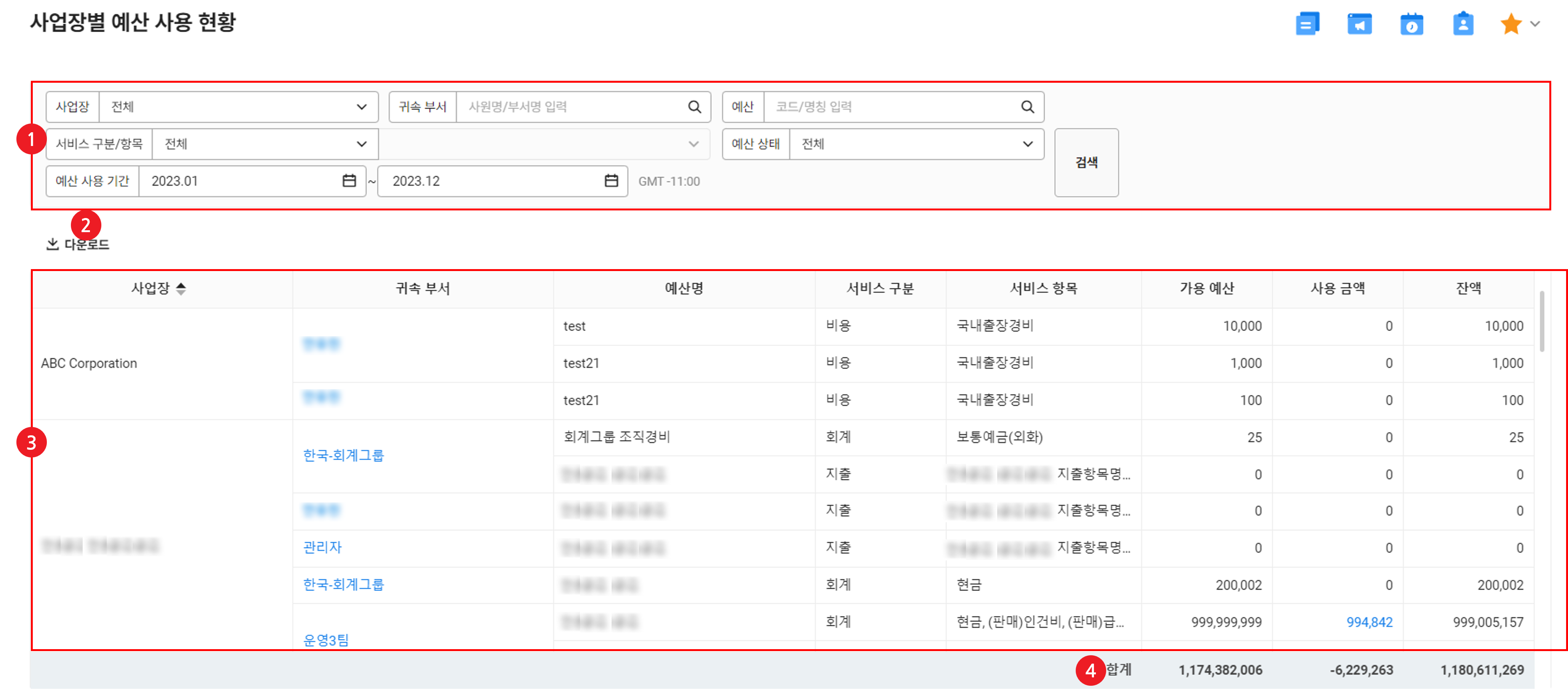Screen dimensions: 1568x693
Task: Click the 사용 금액 column header
Action: (x=1337, y=289)
